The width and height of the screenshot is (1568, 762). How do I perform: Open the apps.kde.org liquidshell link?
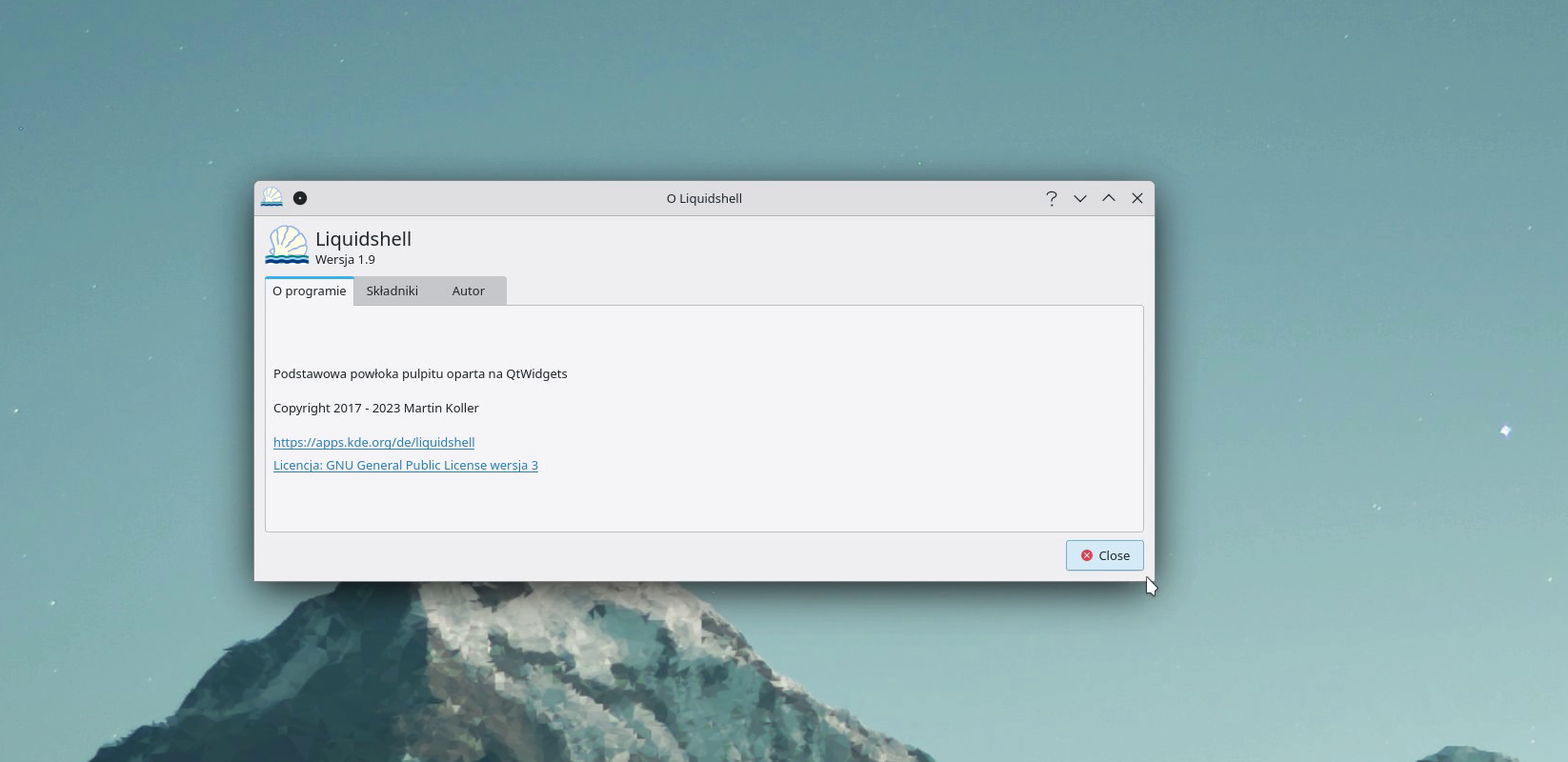[x=373, y=442]
